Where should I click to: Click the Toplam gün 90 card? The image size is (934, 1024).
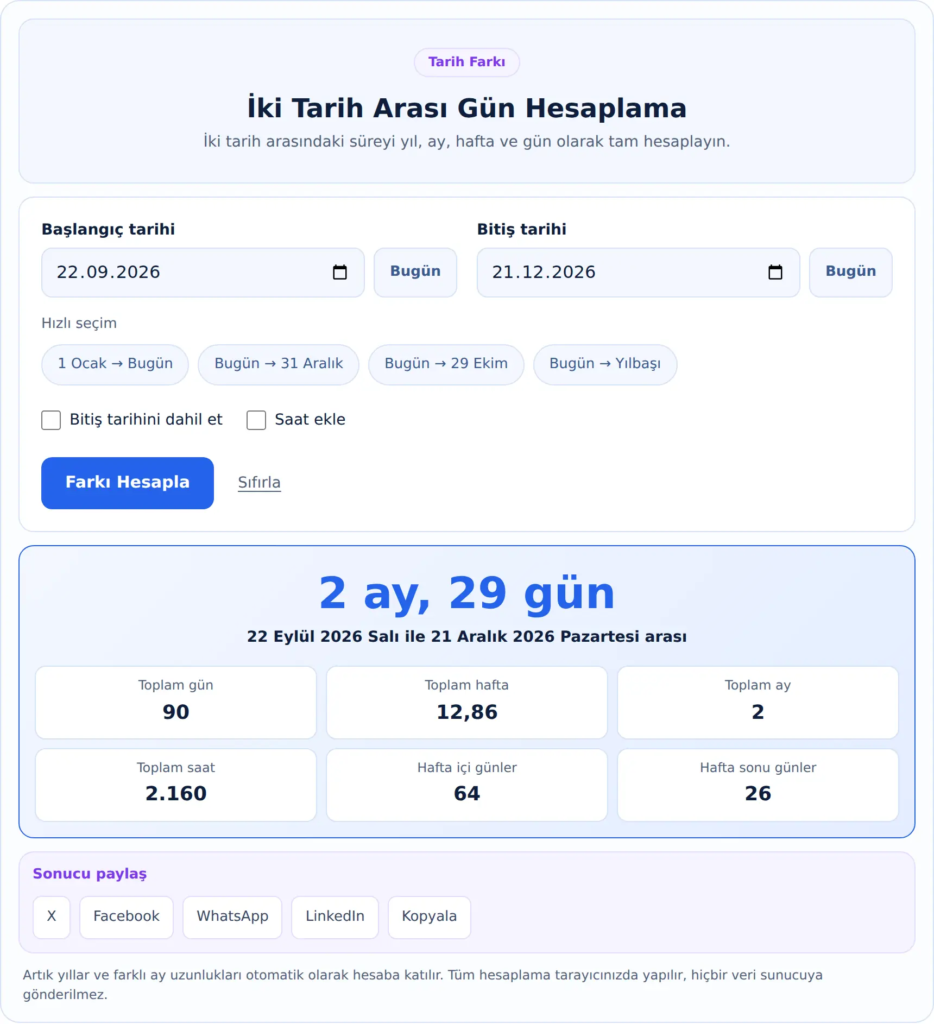[x=176, y=703]
